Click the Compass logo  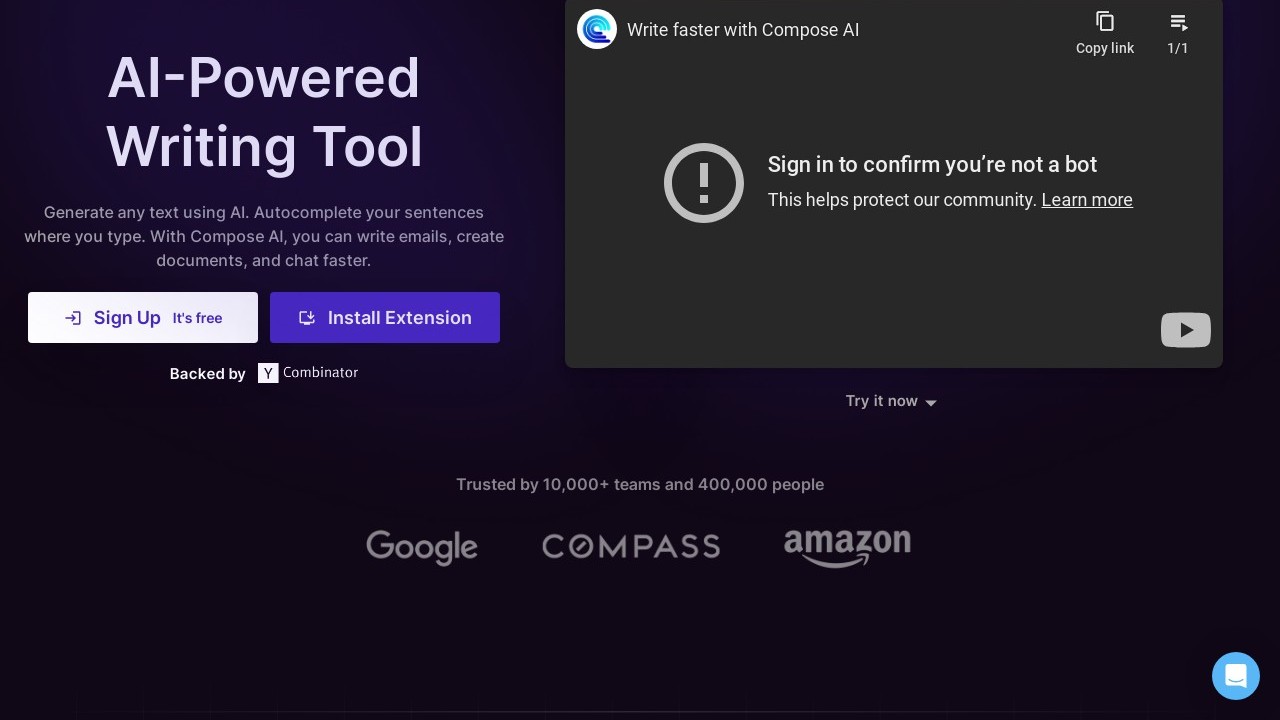click(x=631, y=546)
